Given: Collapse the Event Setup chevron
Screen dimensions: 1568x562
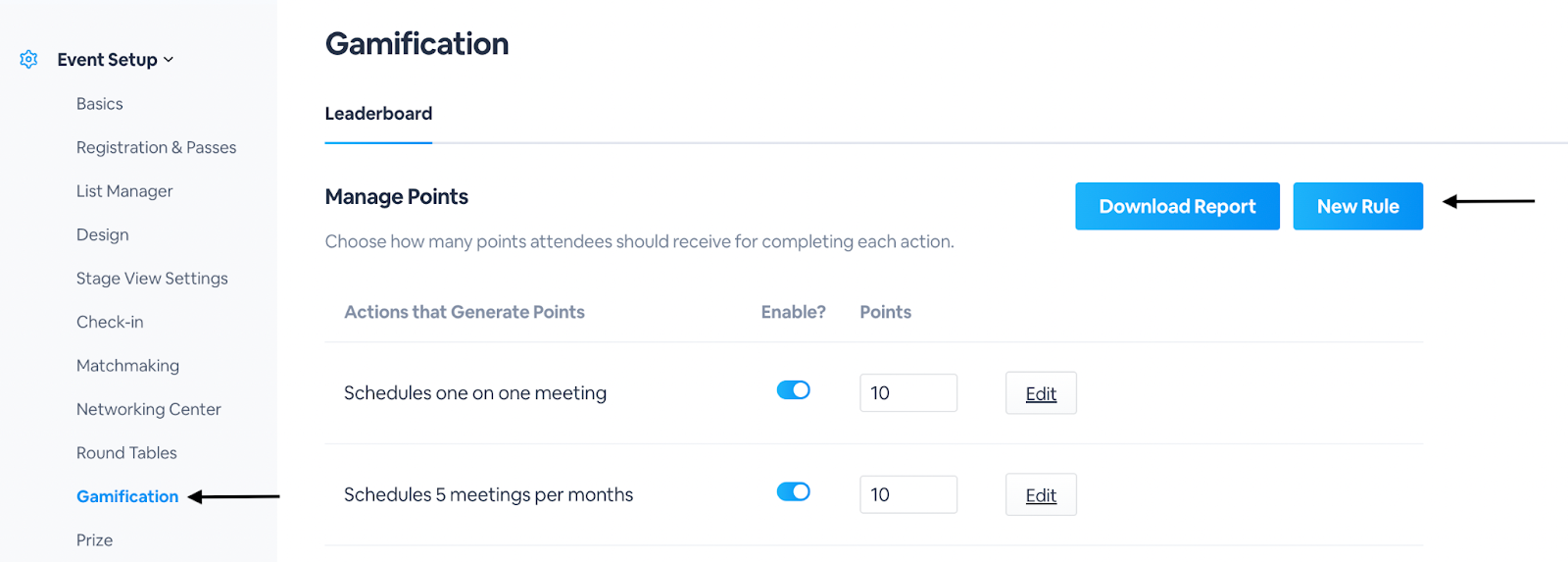Looking at the screenshot, I should click(x=169, y=60).
